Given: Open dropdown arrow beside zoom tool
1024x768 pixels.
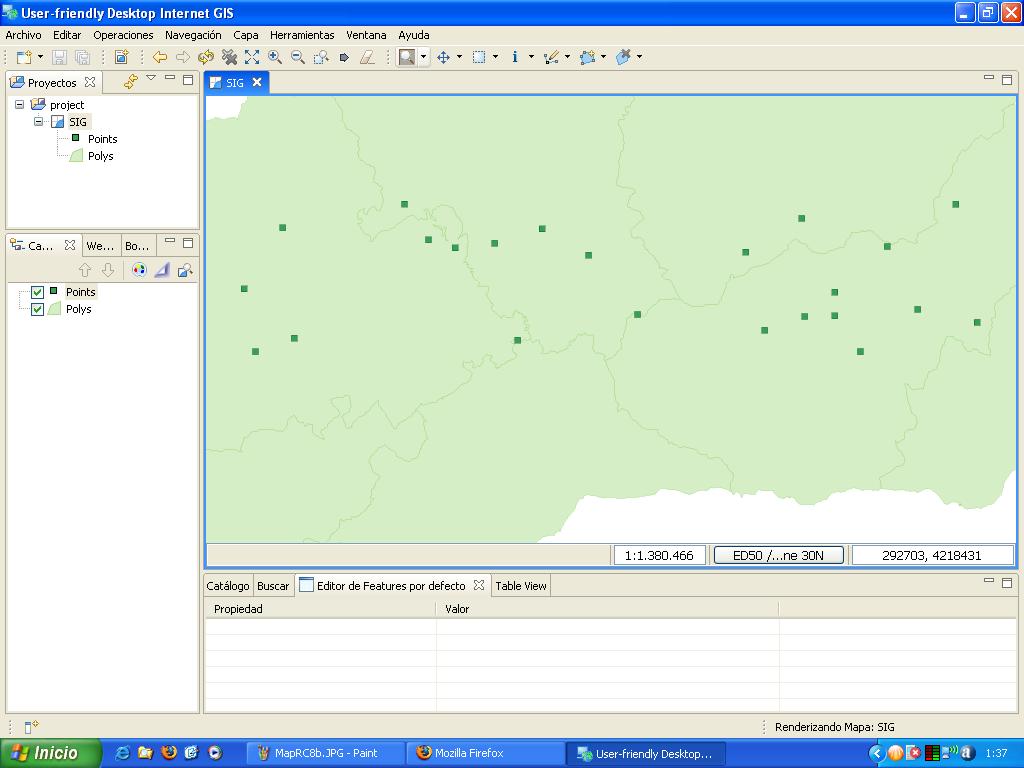Looking at the screenshot, I should pyautogui.click(x=424, y=58).
